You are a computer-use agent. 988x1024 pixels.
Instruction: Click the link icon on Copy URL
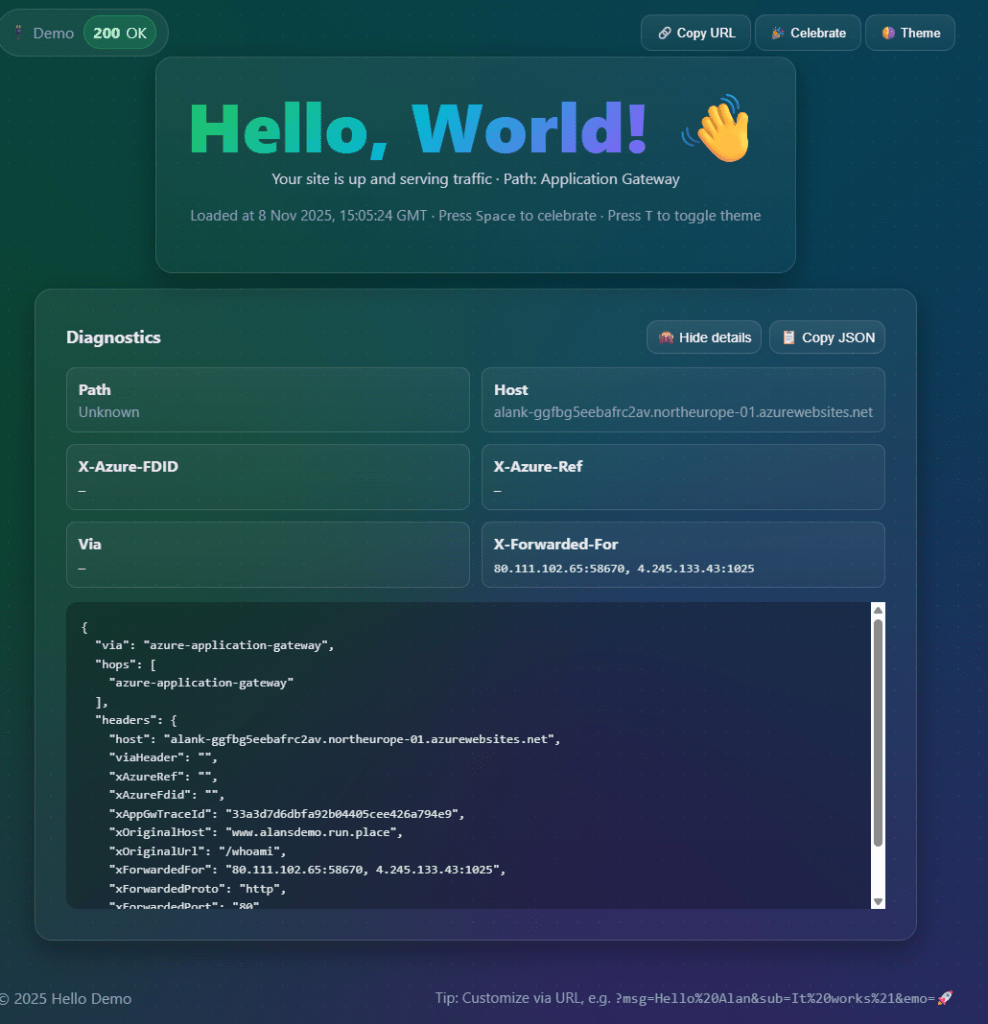point(665,33)
